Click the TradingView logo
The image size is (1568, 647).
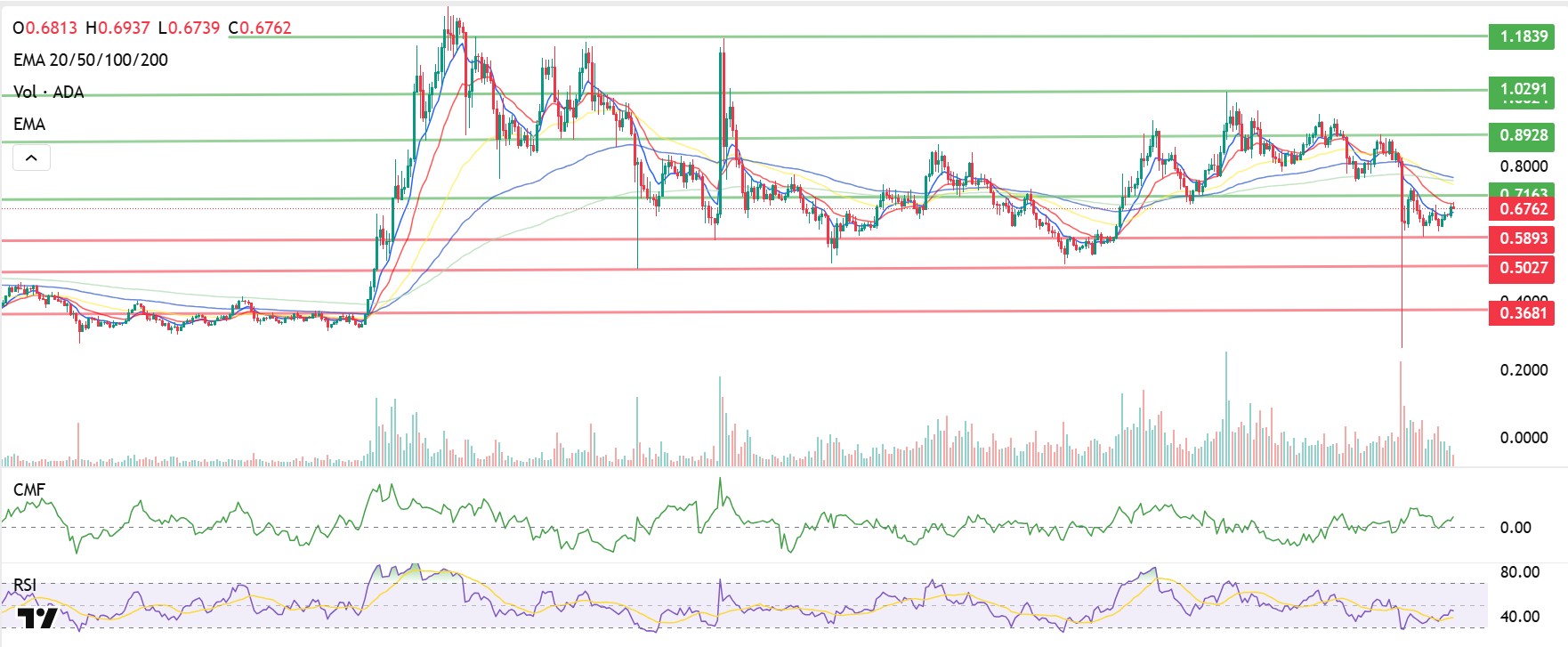tap(38, 618)
